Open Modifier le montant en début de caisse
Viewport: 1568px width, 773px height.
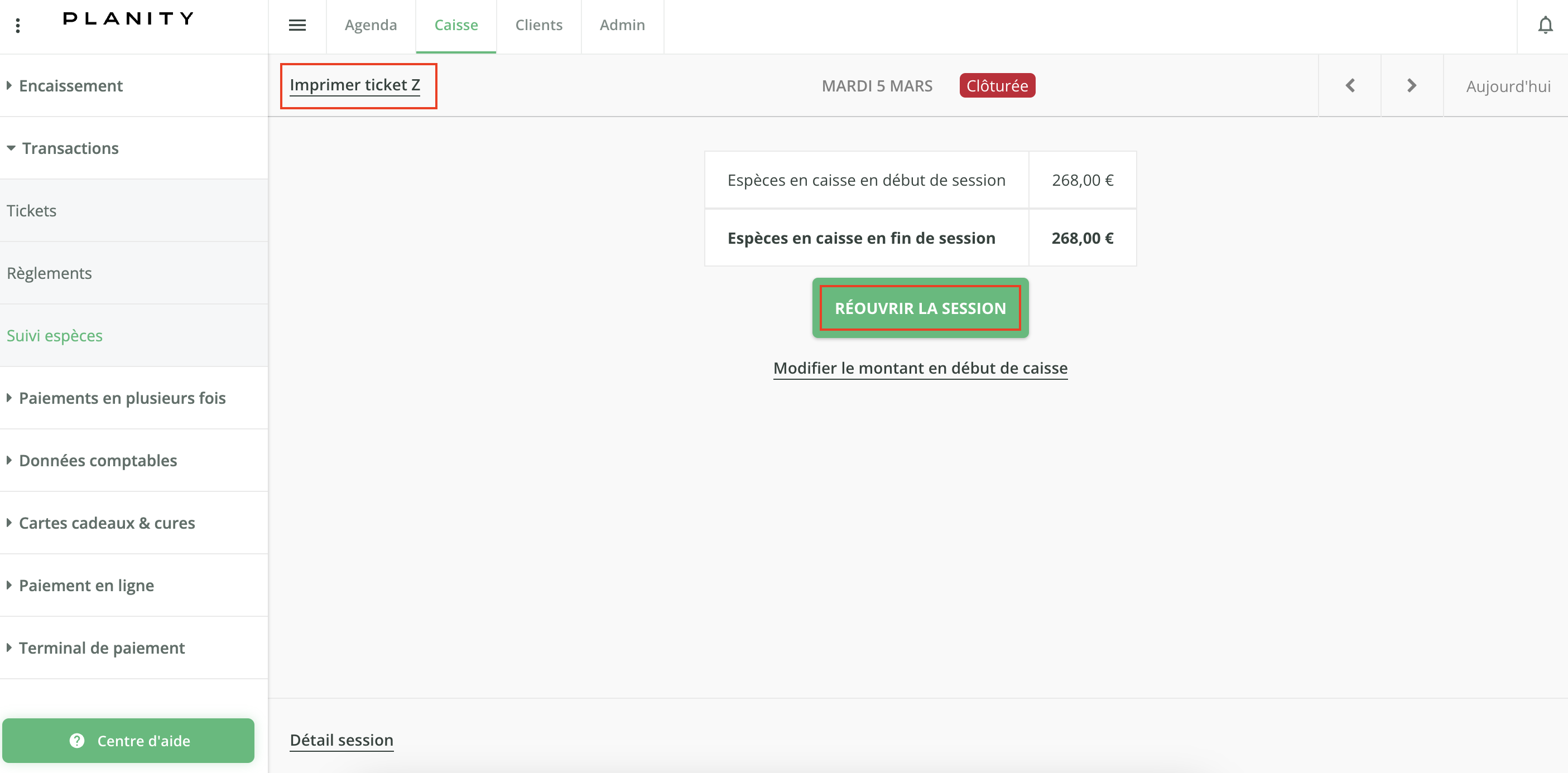[x=920, y=368]
